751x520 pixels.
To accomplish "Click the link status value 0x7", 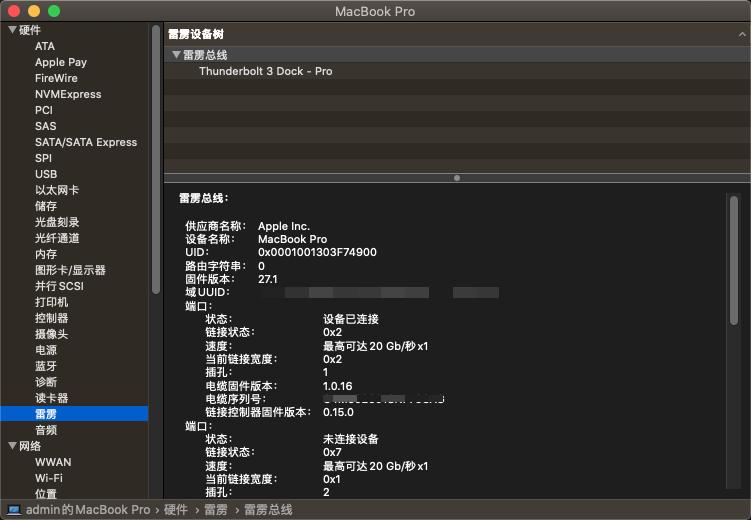I will click(332, 452).
